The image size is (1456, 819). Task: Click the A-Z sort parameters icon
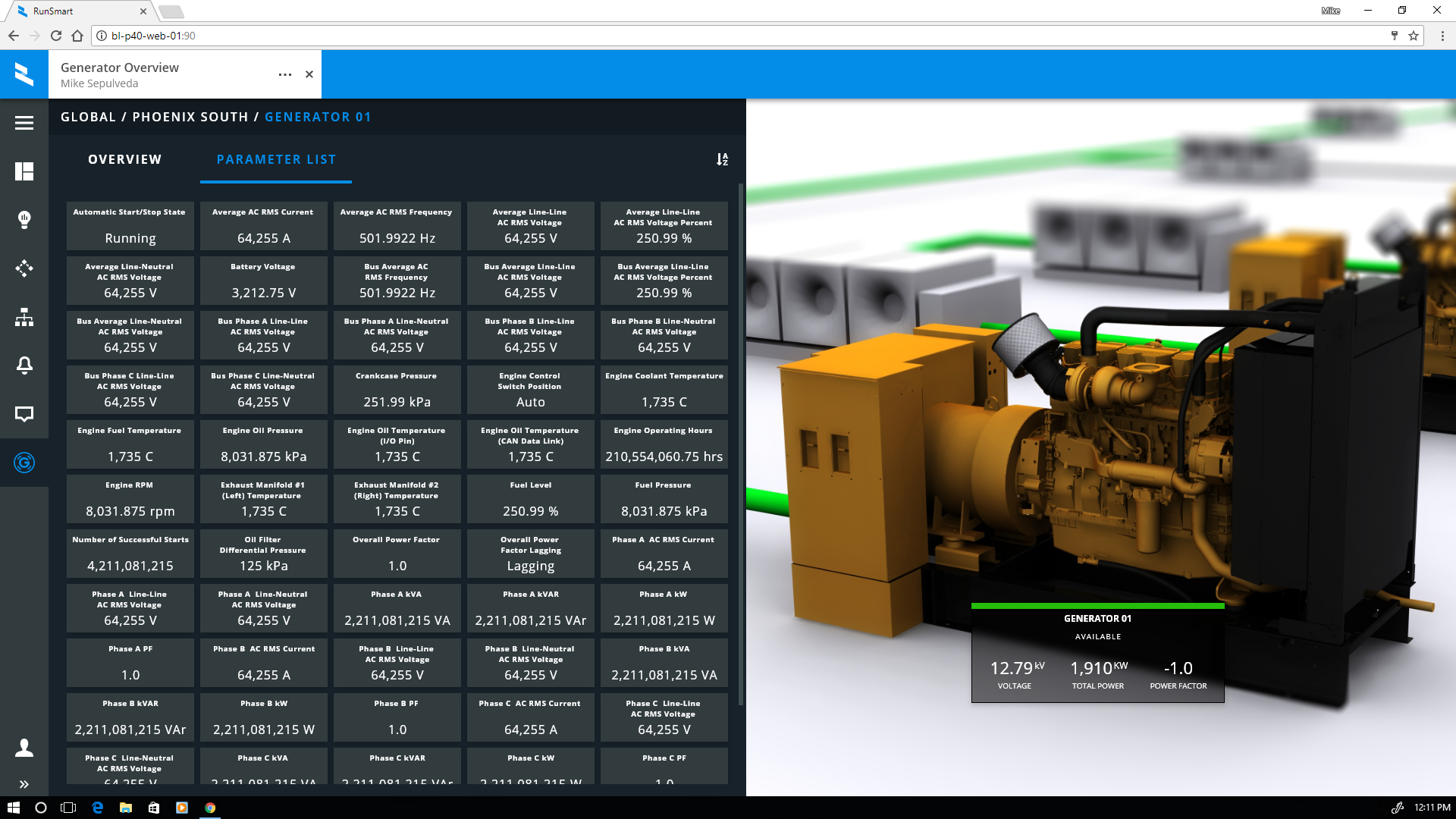[722, 159]
